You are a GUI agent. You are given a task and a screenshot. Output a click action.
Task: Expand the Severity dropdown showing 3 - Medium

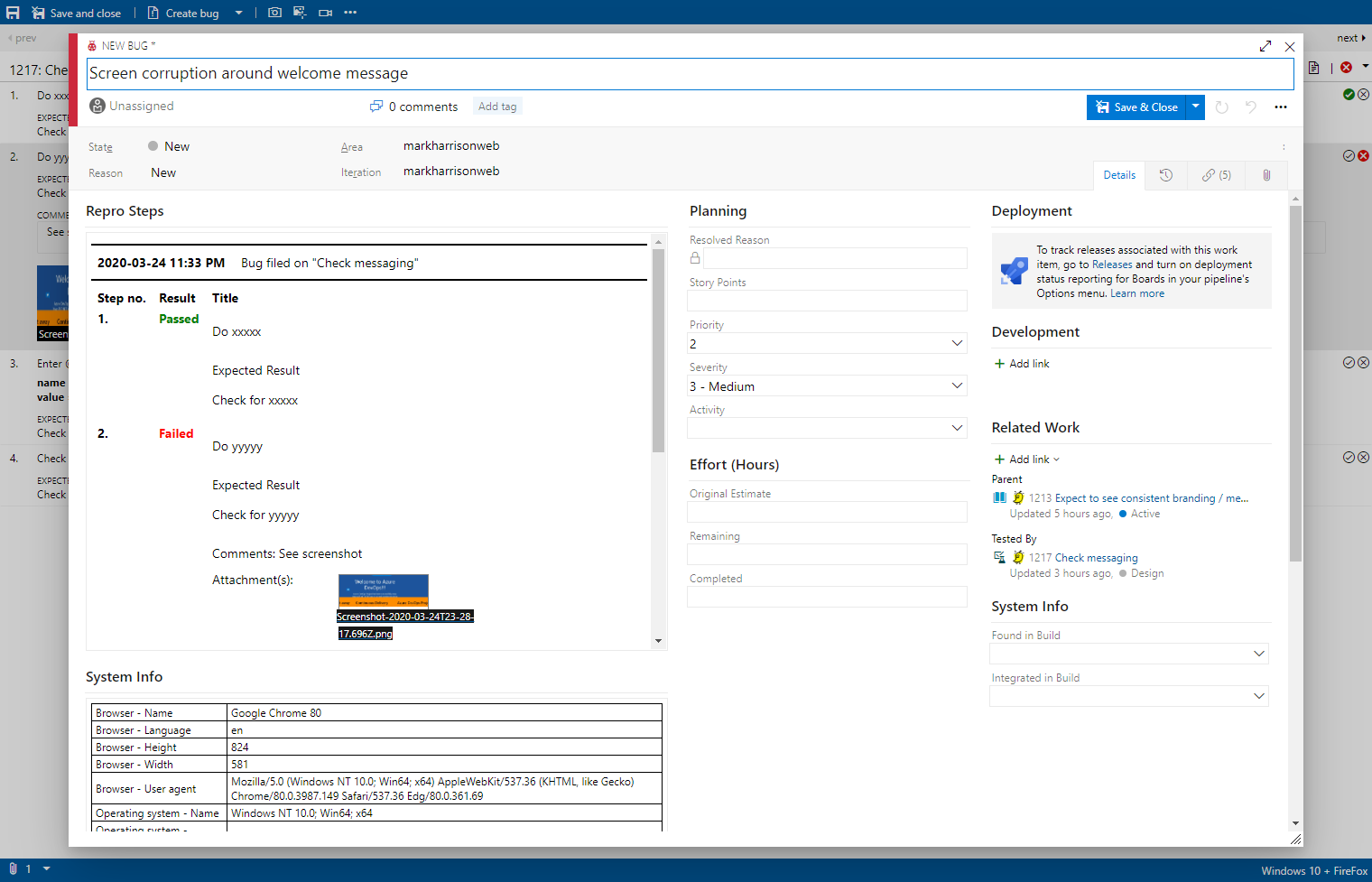coord(827,386)
